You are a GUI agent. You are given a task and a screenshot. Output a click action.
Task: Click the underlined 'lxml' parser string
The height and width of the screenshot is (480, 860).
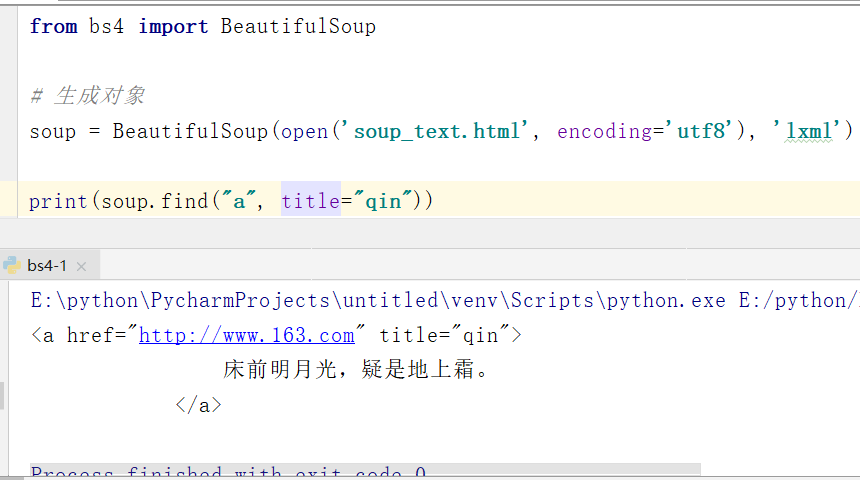pyautogui.click(x=809, y=131)
